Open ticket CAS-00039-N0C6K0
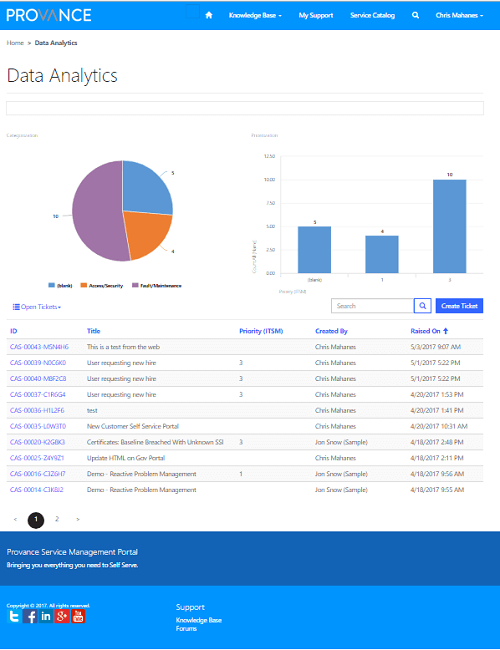Image resolution: width=500 pixels, height=650 pixels. pyautogui.click(x=38, y=363)
